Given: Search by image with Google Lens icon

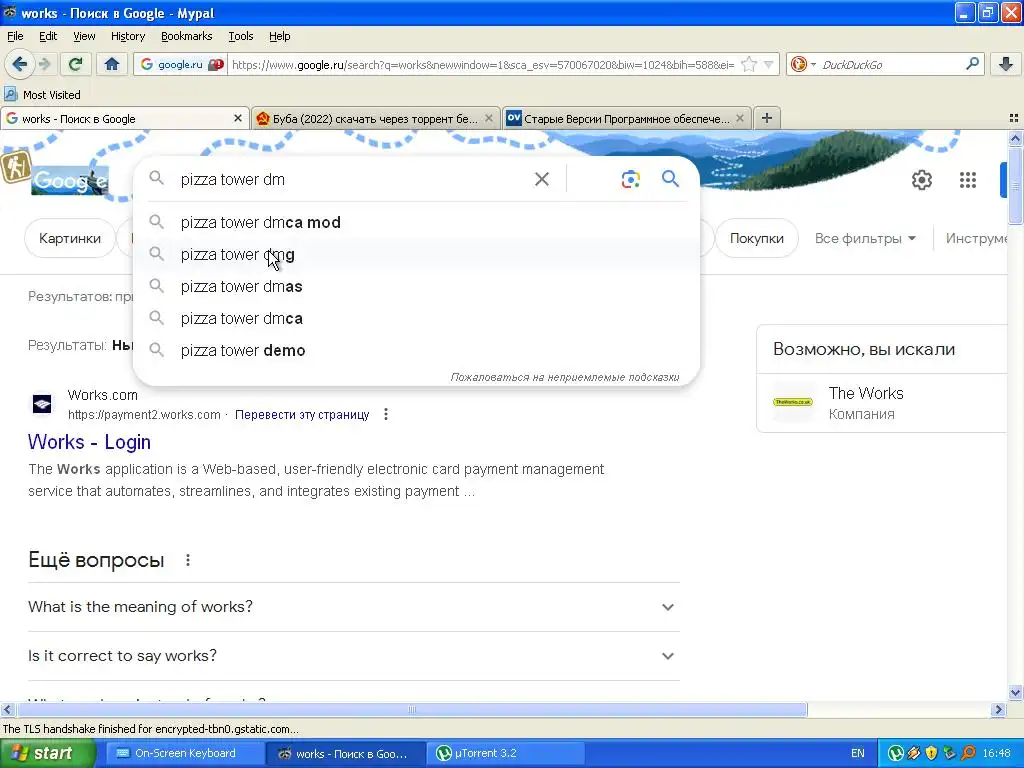Looking at the screenshot, I should coord(630,179).
